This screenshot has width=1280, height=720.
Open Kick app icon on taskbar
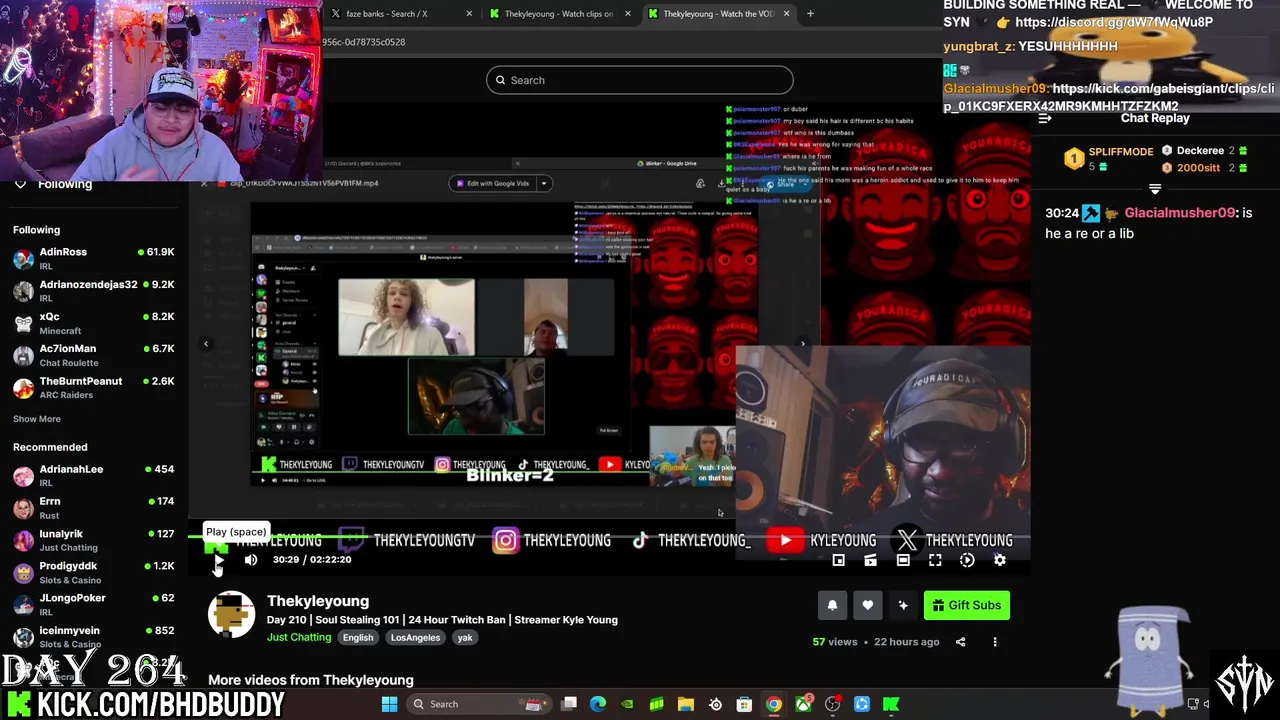coord(891,704)
